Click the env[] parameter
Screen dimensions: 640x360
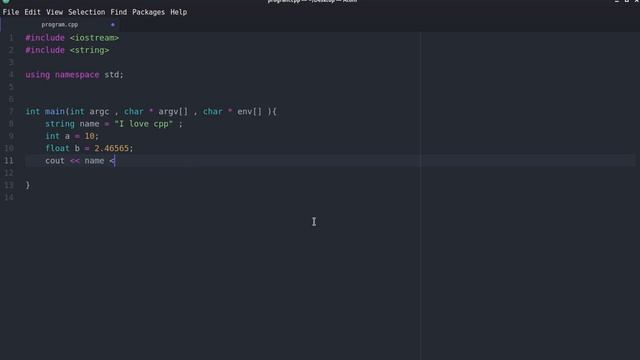click(249, 111)
